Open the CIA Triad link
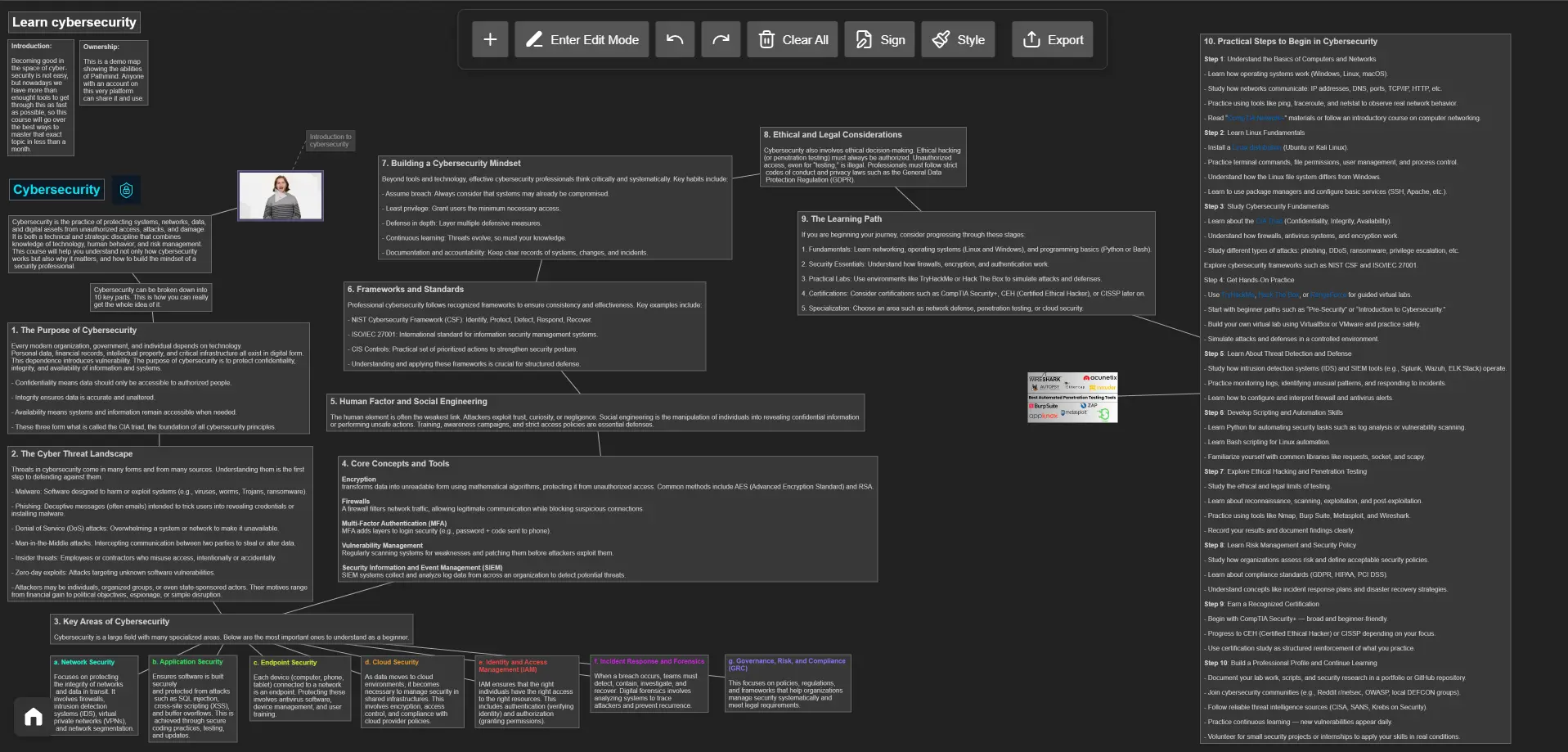 (1269, 221)
